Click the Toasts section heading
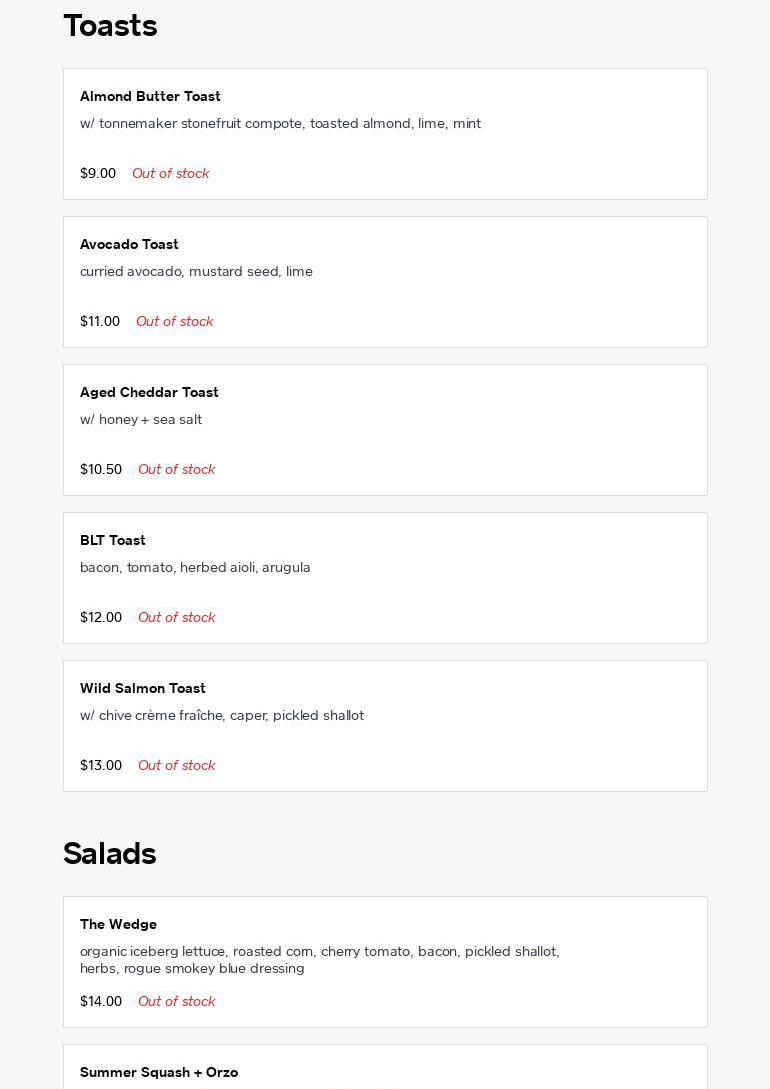 (110, 26)
